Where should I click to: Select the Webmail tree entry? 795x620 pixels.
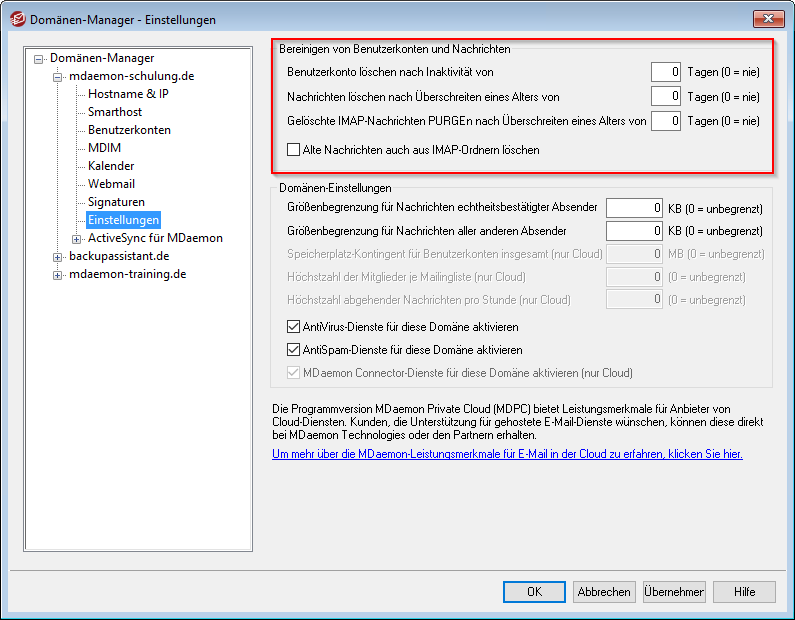coord(111,184)
